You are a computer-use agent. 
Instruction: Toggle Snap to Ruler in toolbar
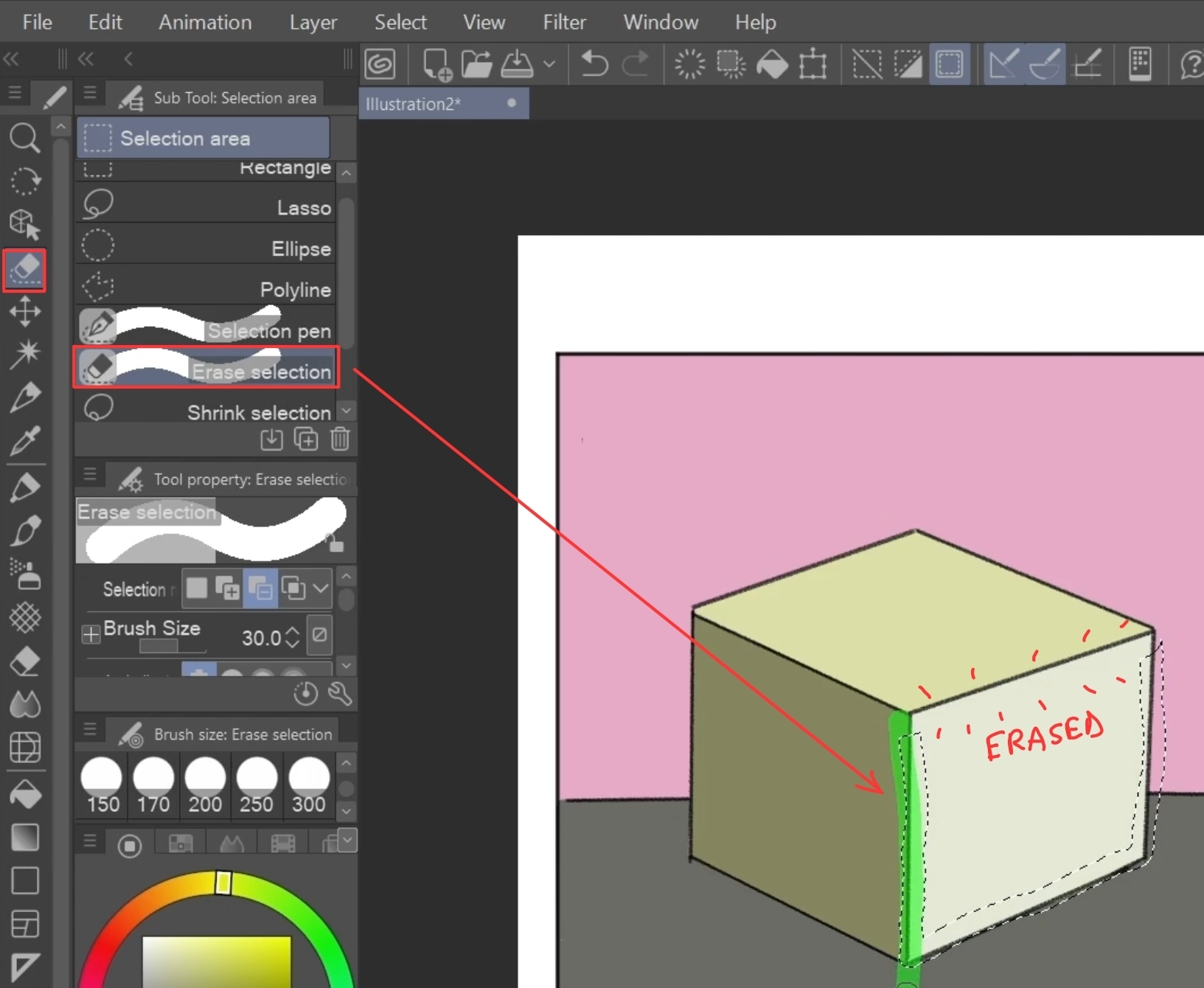pos(1003,64)
